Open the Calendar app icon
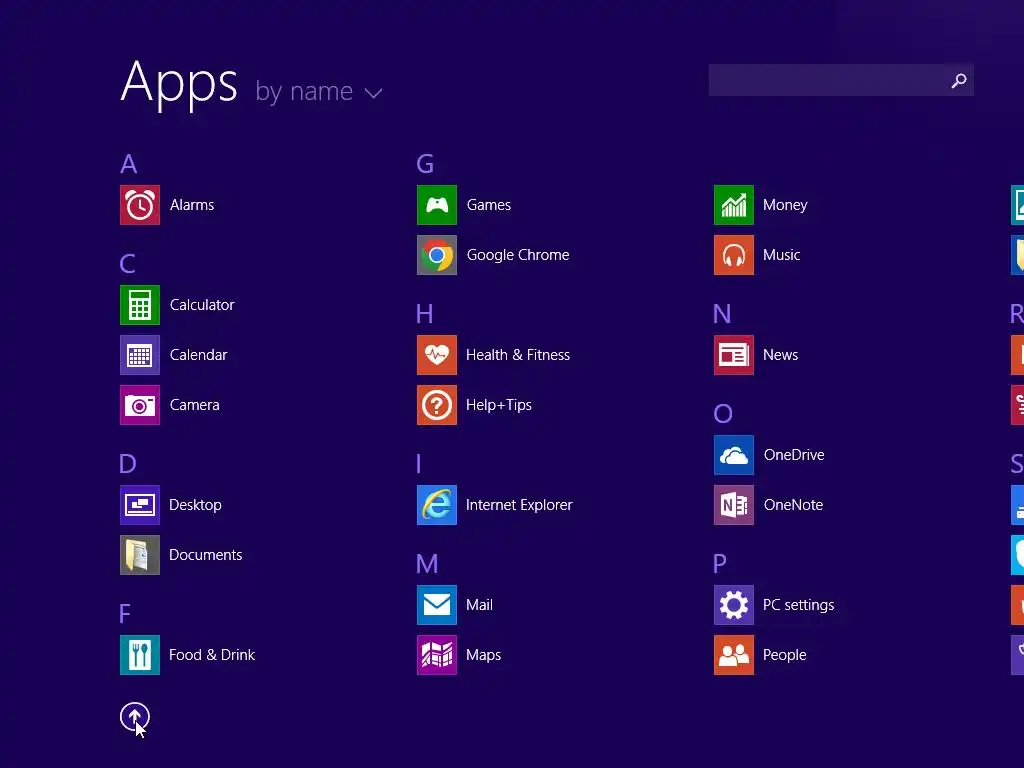The width and height of the screenshot is (1024, 768). [x=140, y=355]
